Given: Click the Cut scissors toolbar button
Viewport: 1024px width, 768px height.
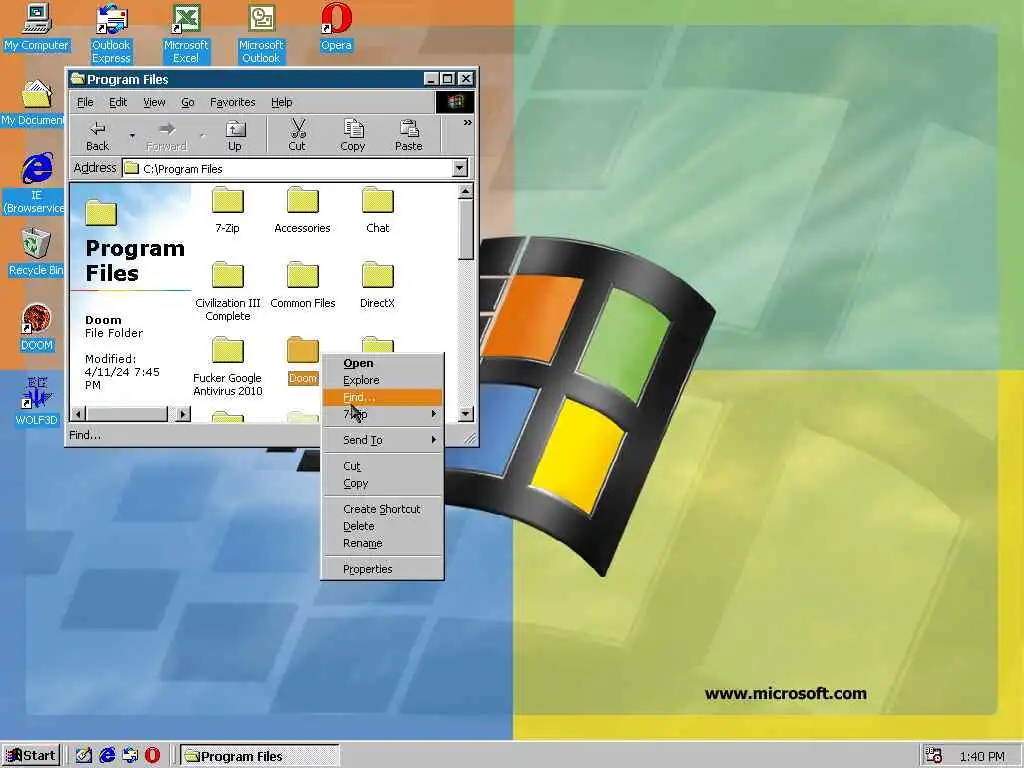Looking at the screenshot, I should click(x=297, y=136).
